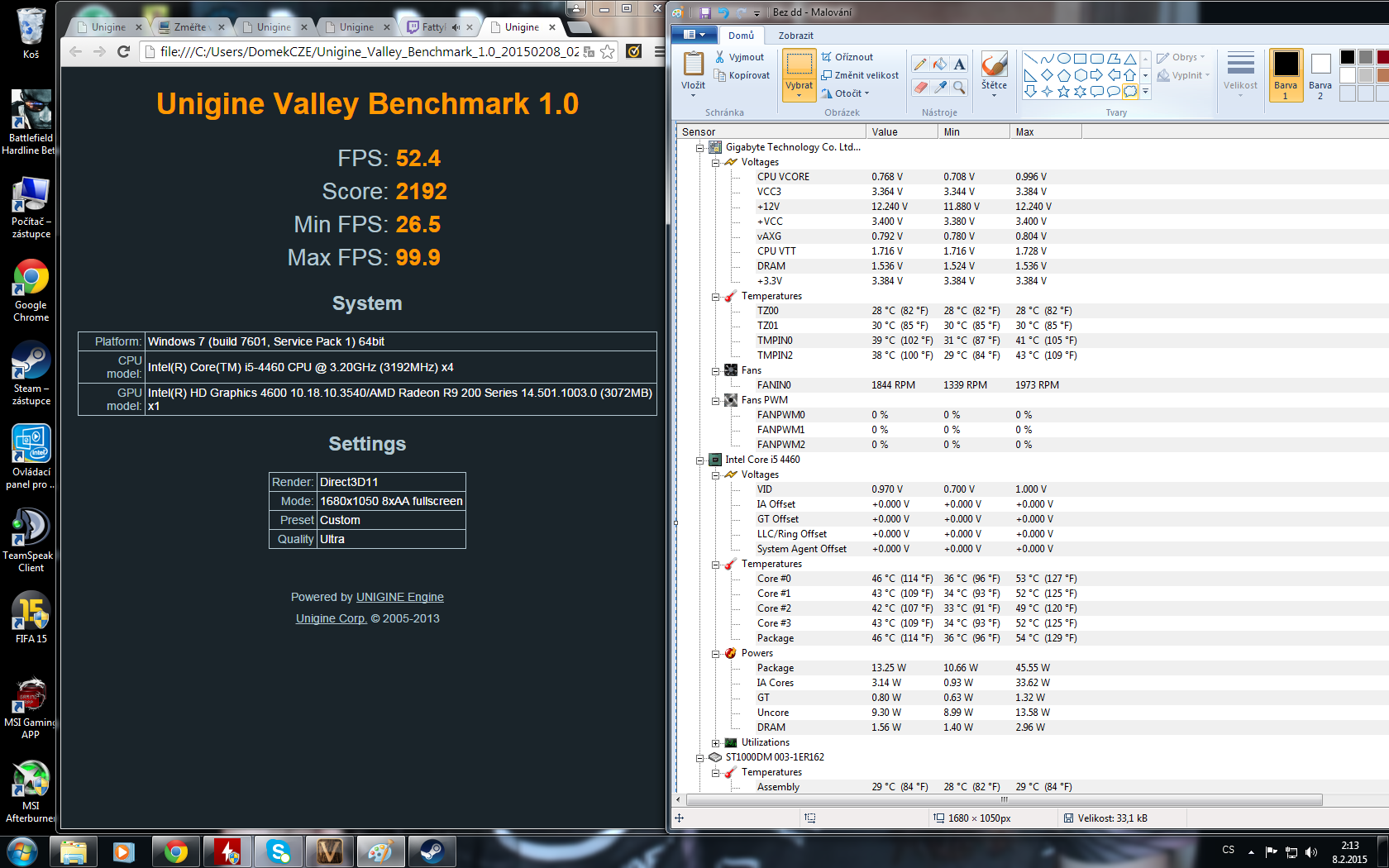Reload the Unigine benchmark page
This screenshot has height=868, width=1389.
[124, 51]
